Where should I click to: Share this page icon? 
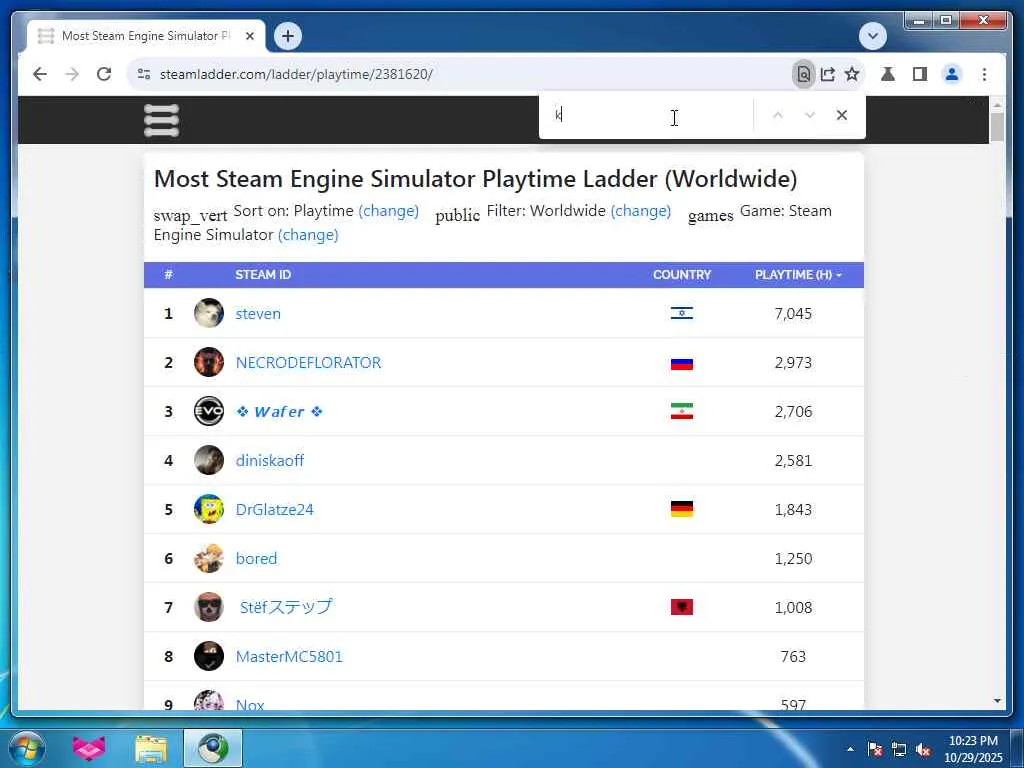828,74
